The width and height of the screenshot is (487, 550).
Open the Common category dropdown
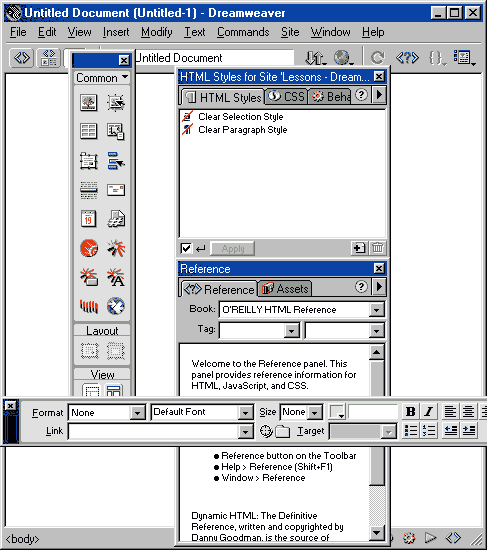click(x=102, y=78)
